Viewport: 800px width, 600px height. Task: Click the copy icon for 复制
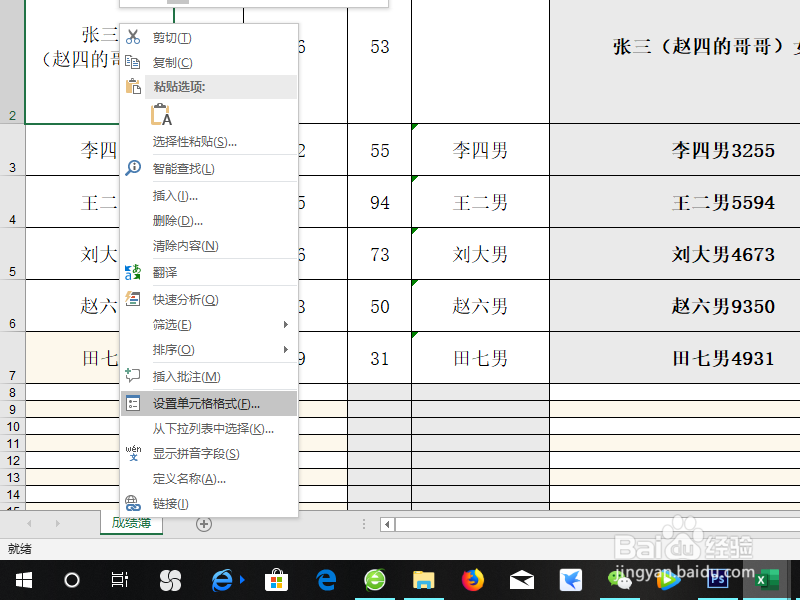click(x=133, y=62)
